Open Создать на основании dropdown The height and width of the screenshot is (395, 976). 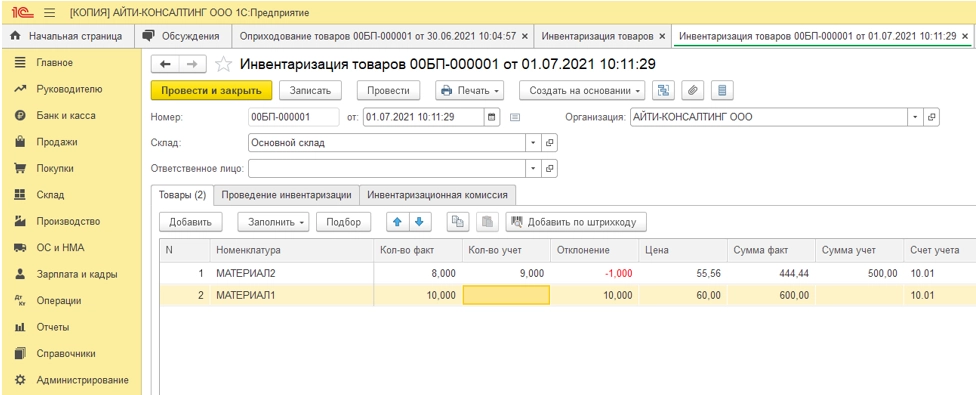pyautogui.click(x=583, y=90)
